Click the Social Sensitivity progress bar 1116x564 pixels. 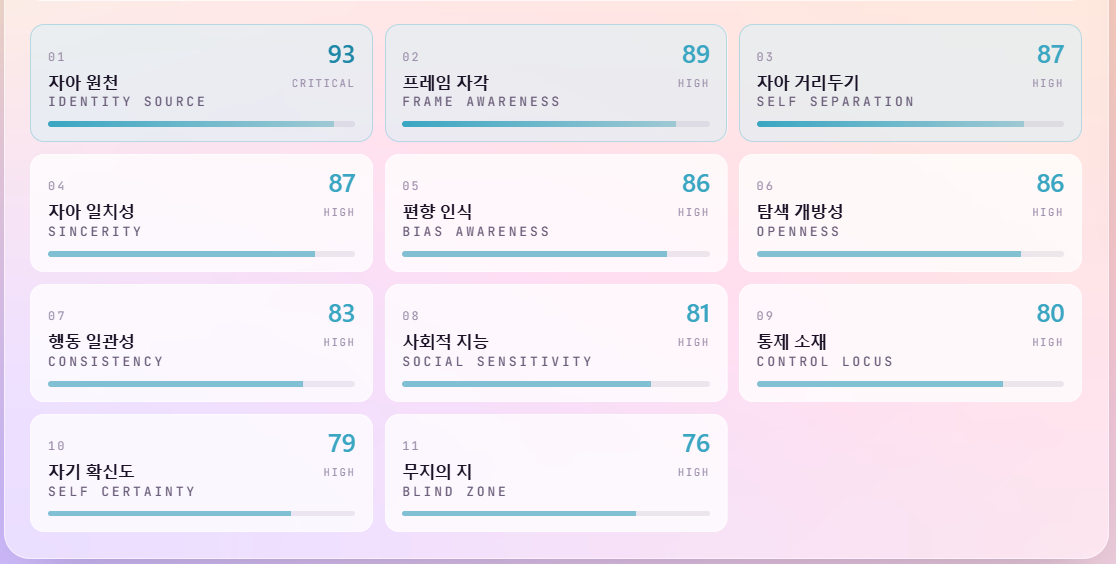point(556,384)
